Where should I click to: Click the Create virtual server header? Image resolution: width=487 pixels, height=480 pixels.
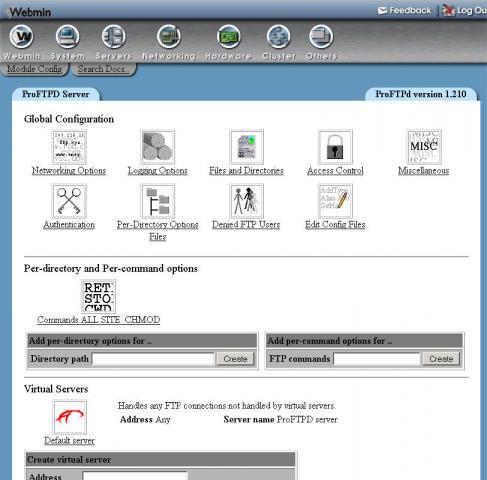[161, 460]
